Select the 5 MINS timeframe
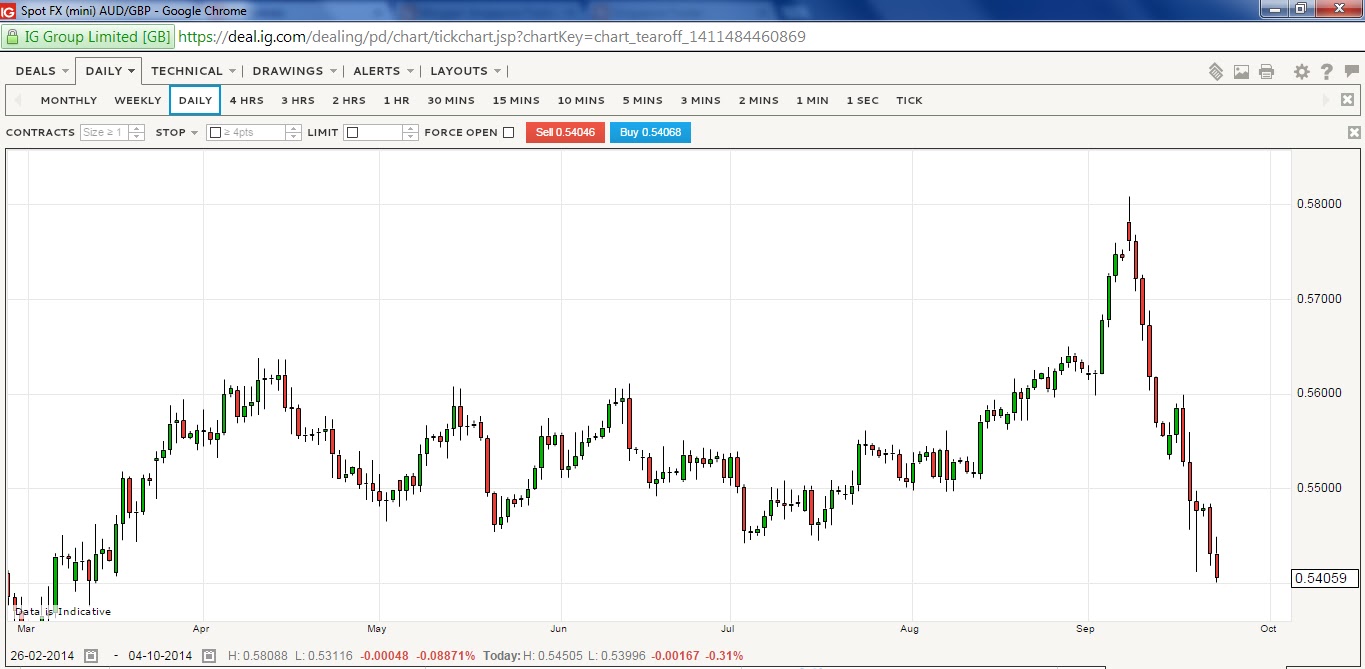 coord(643,100)
